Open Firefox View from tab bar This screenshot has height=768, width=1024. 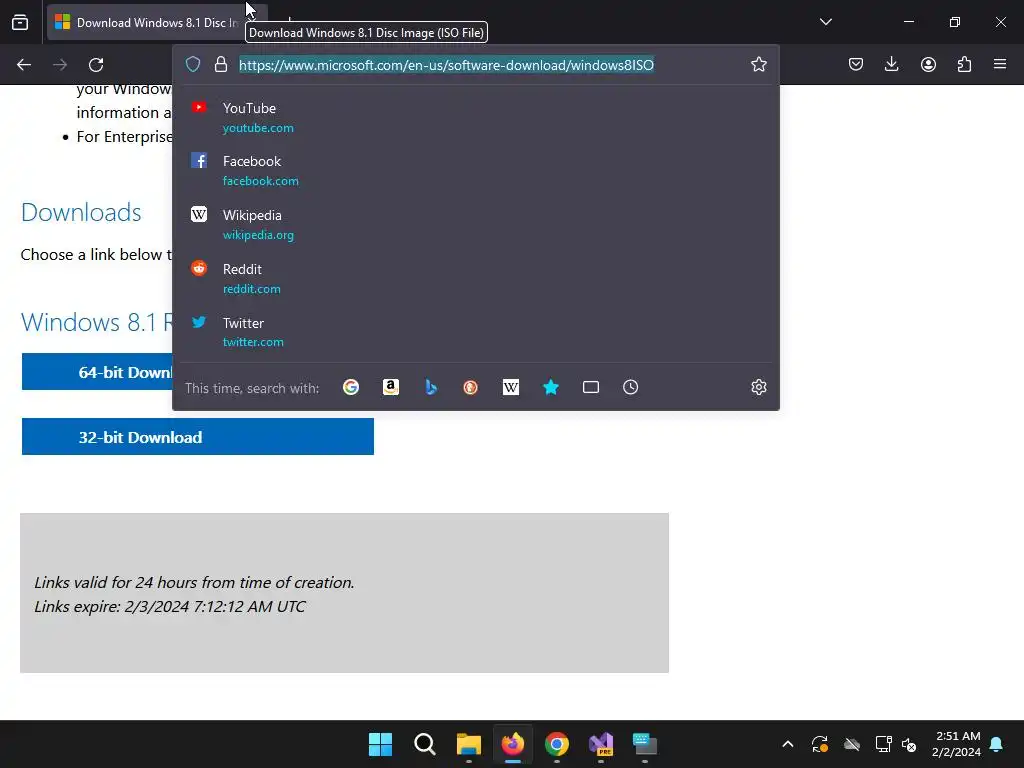coord(20,22)
